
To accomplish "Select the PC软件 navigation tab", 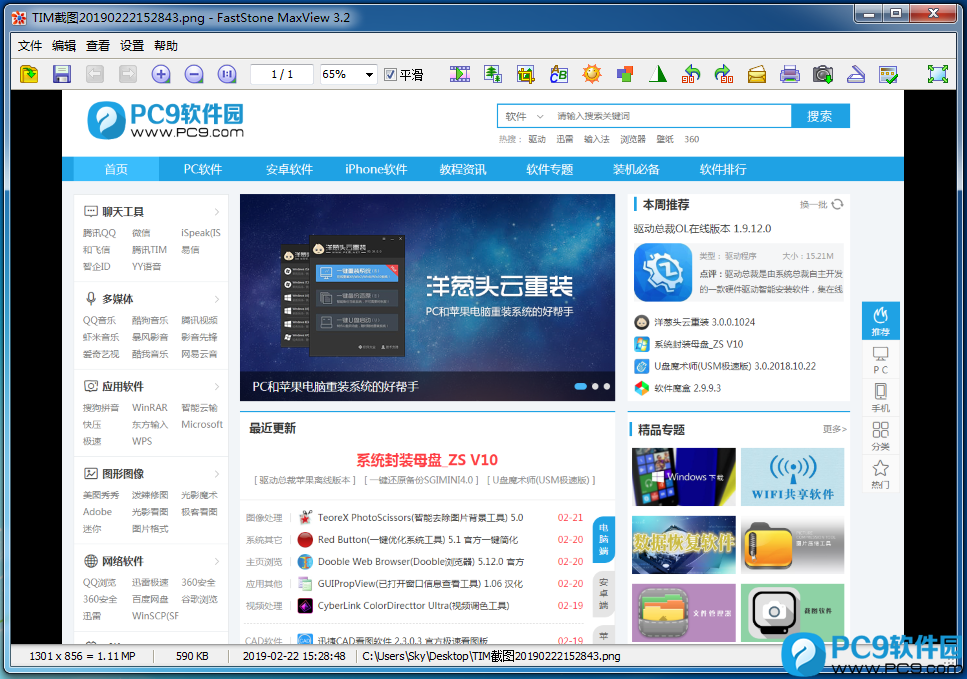I will coord(202,169).
